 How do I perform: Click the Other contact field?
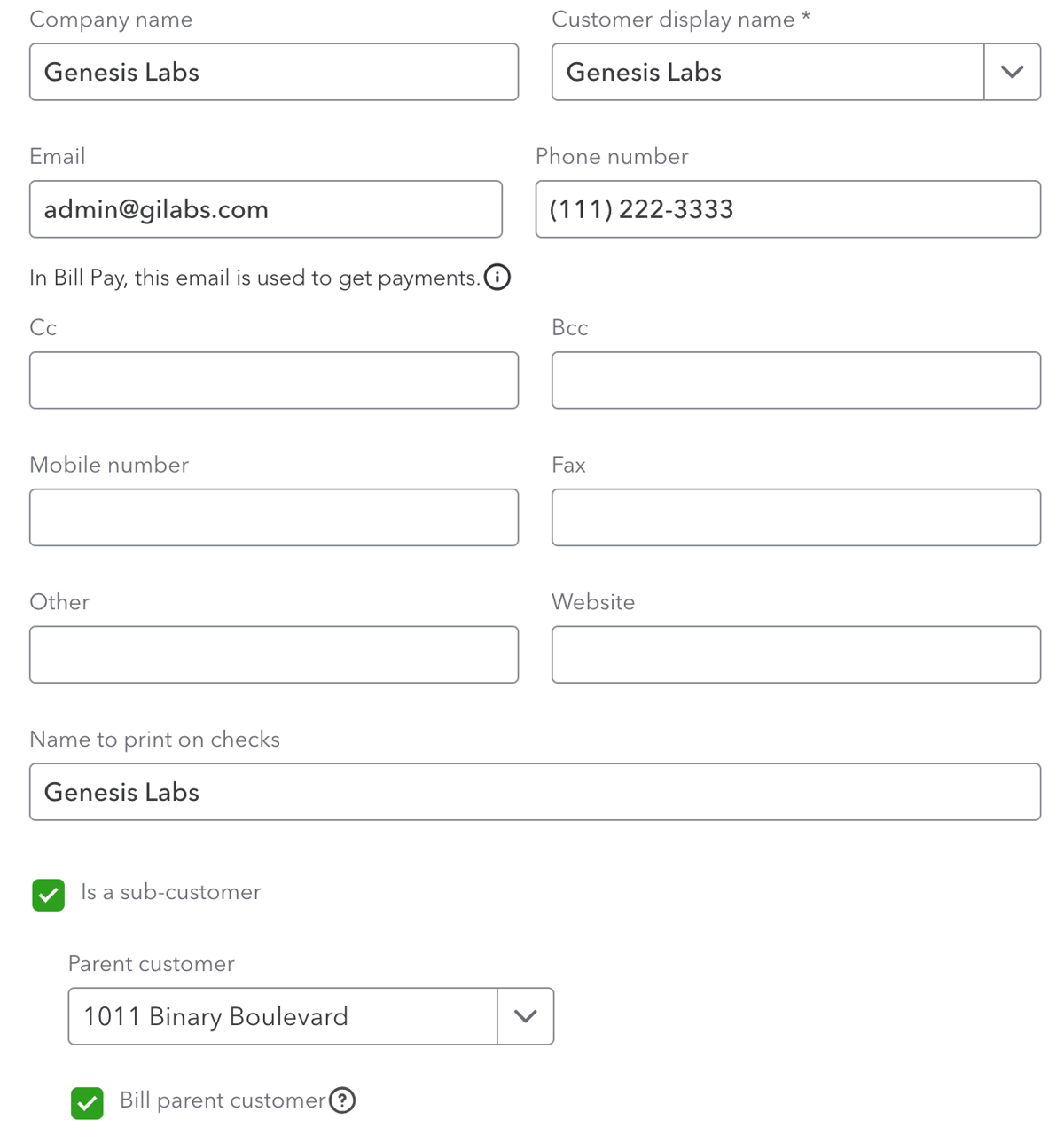click(x=273, y=654)
